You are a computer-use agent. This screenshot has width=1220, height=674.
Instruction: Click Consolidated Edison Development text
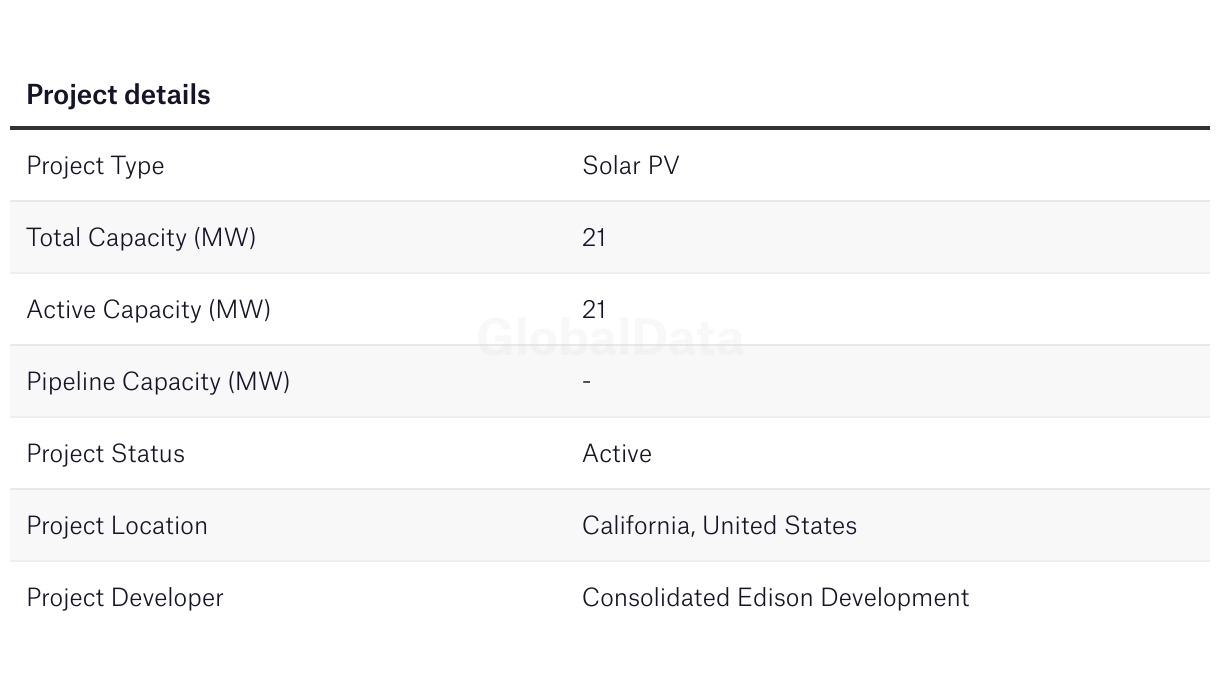coord(776,598)
